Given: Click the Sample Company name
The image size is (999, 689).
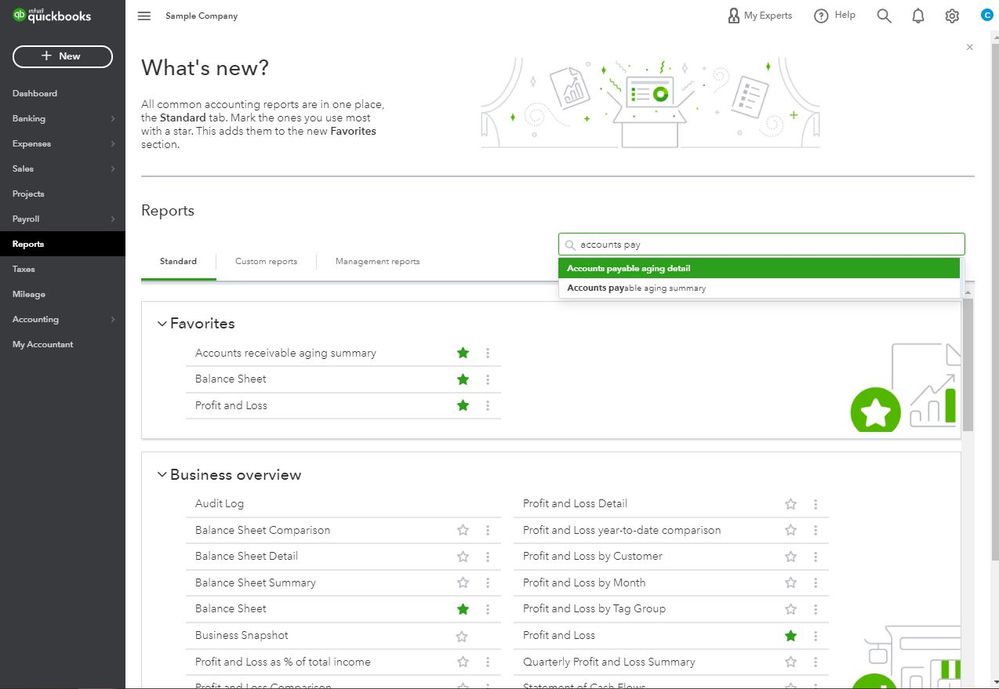Looking at the screenshot, I should pyautogui.click(x=201, y=16).
